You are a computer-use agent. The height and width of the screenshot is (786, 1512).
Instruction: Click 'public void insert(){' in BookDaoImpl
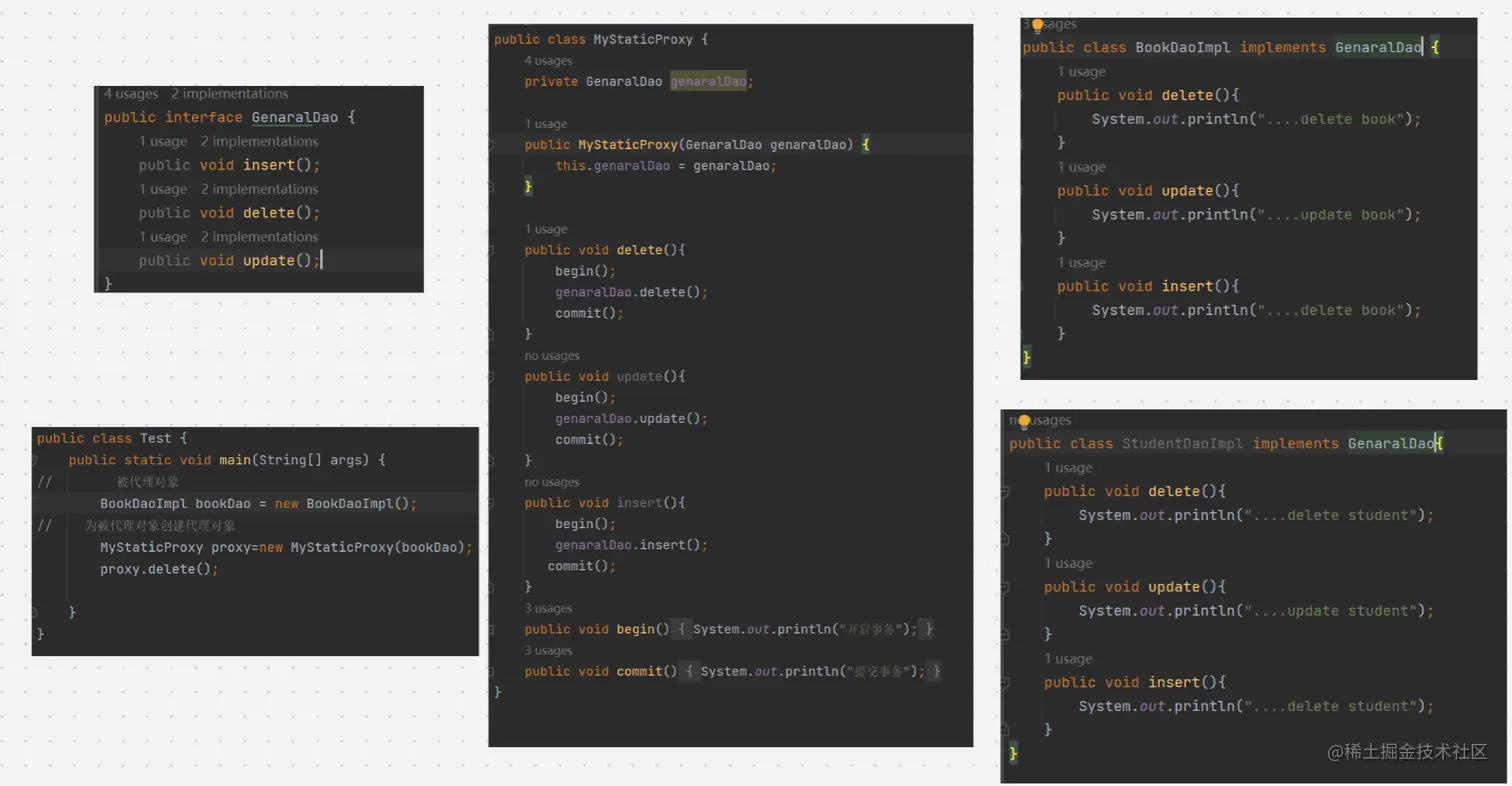click(x=1148, y=287)
